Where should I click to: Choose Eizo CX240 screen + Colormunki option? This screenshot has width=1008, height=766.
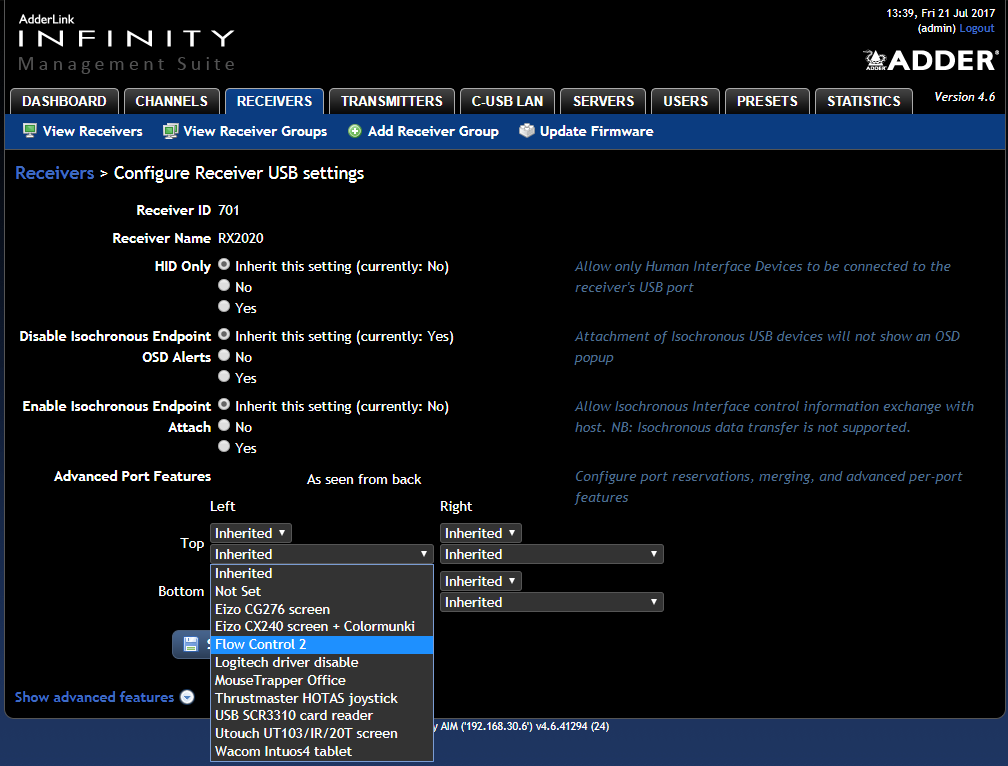click(321, 627)
